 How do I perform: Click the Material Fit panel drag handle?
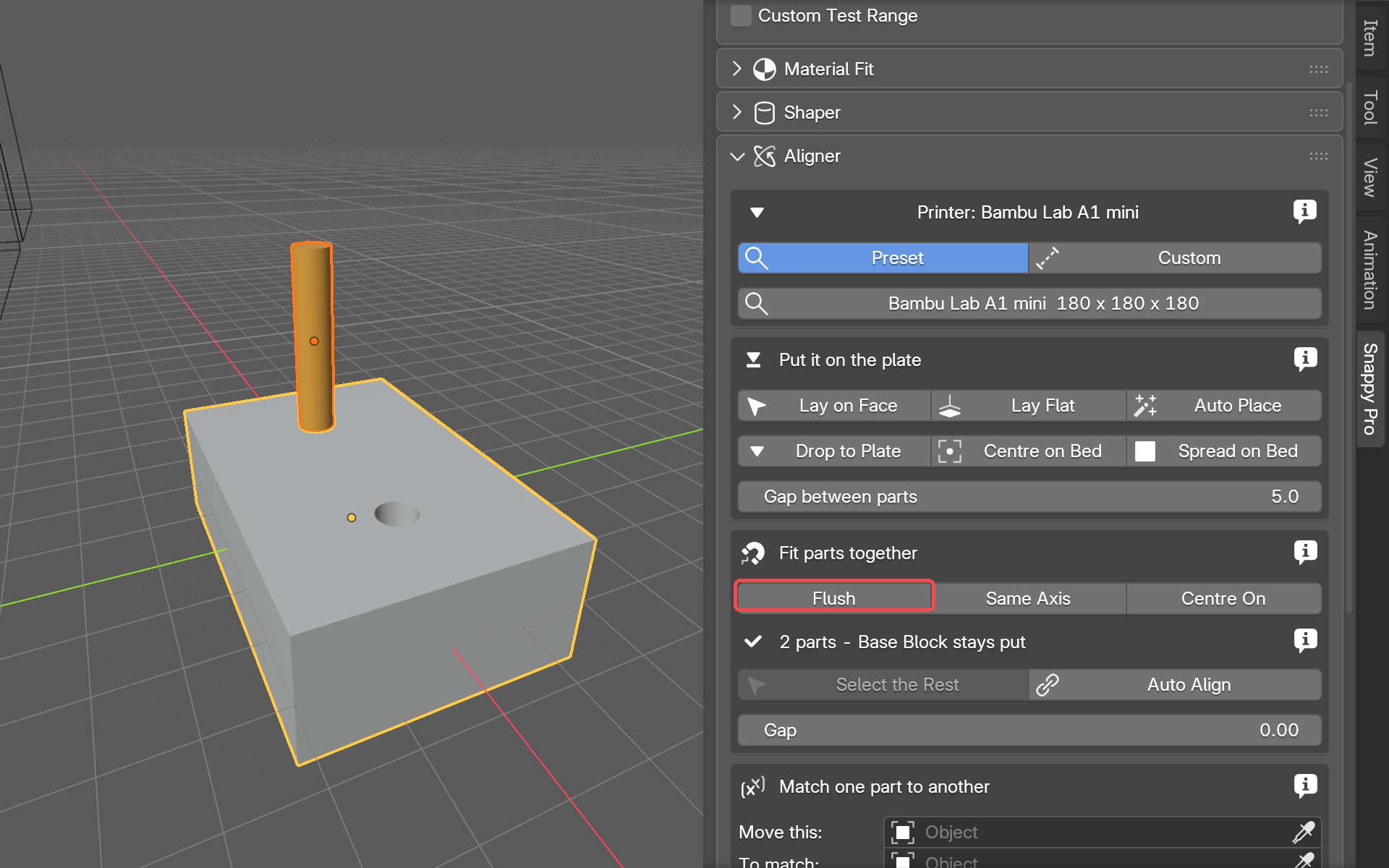coord(1318,69)
